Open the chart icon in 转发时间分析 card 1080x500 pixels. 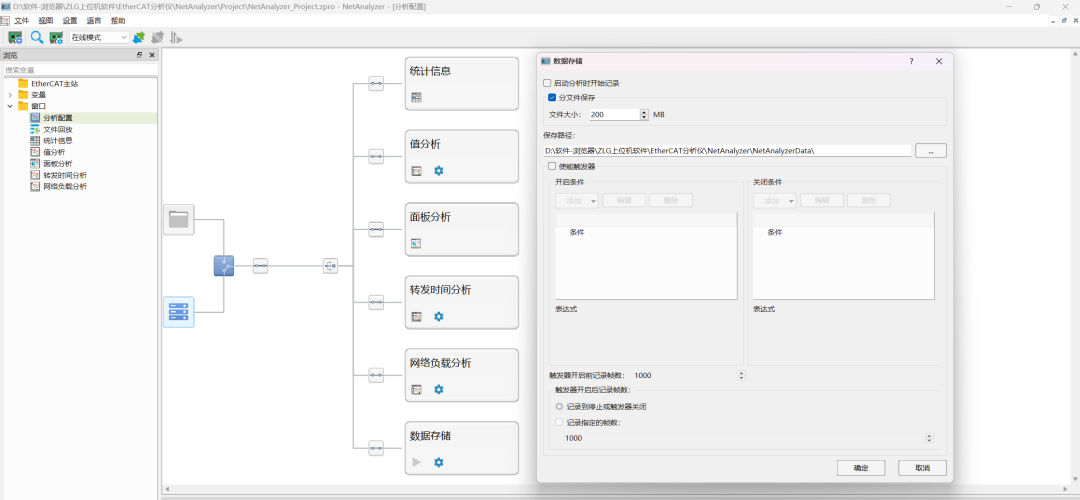(x=416, y=317)
